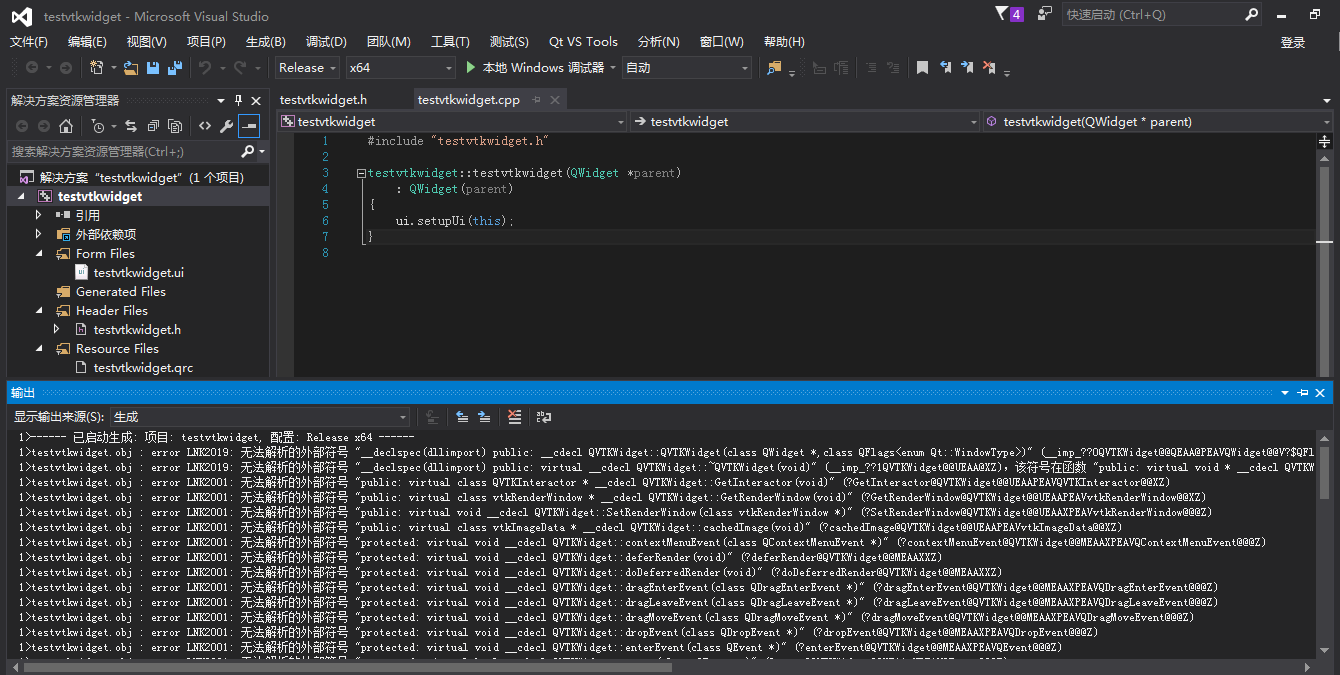1340x675 pixels.
Task: Collapse the Resource Files folder
Action: tap(39, 349)
